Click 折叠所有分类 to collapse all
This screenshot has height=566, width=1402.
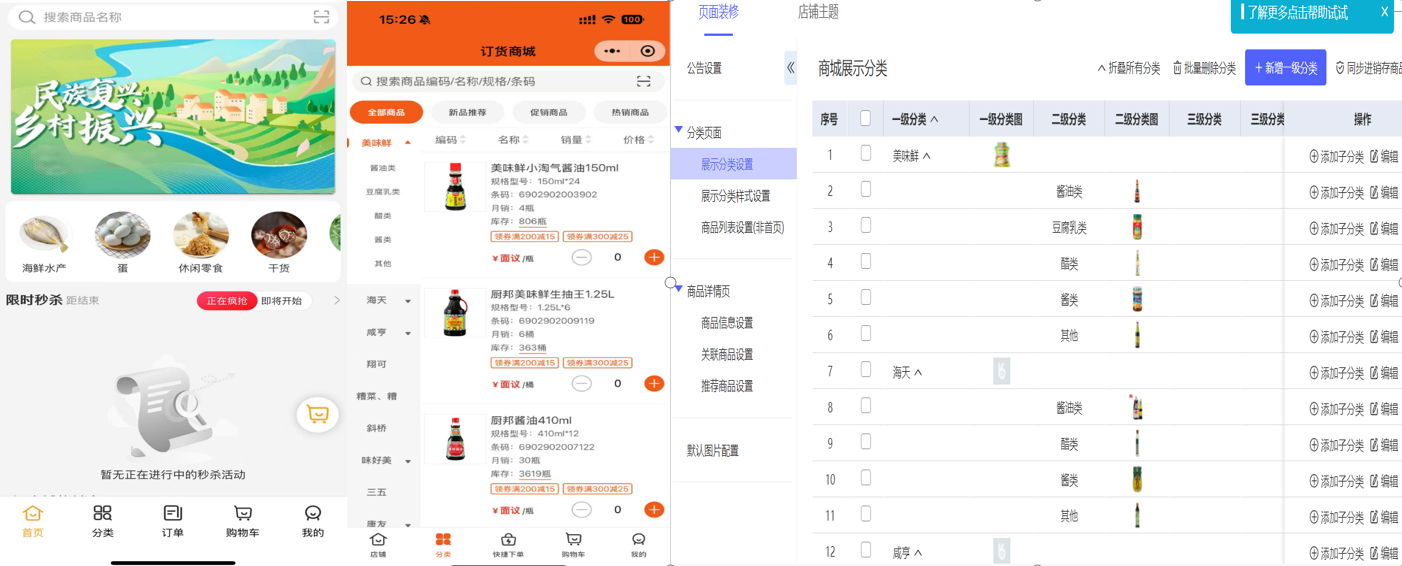1128,68
